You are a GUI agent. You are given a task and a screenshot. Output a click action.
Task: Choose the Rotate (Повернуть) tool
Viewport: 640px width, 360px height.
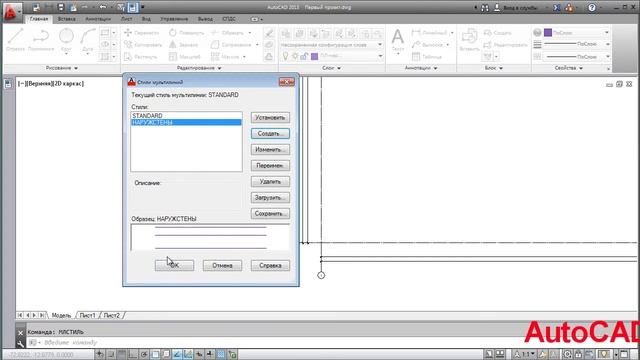[x=187, y=33]
